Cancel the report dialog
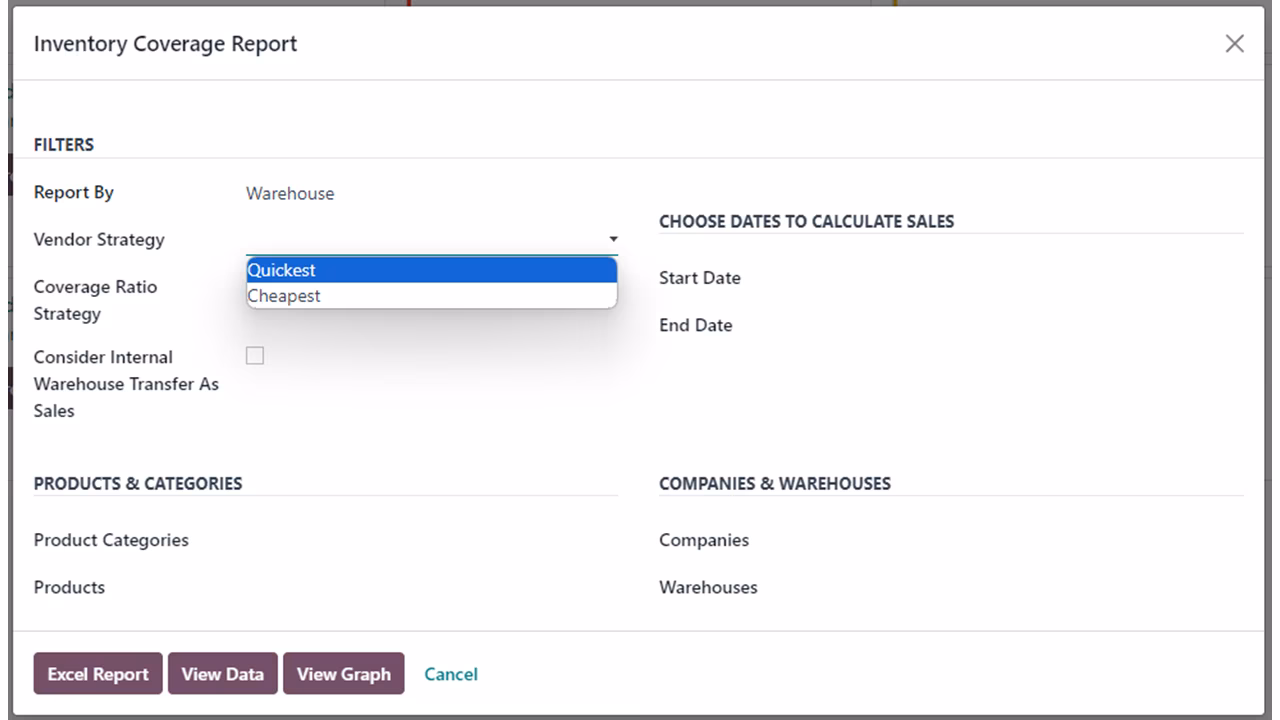 point(451,674)
